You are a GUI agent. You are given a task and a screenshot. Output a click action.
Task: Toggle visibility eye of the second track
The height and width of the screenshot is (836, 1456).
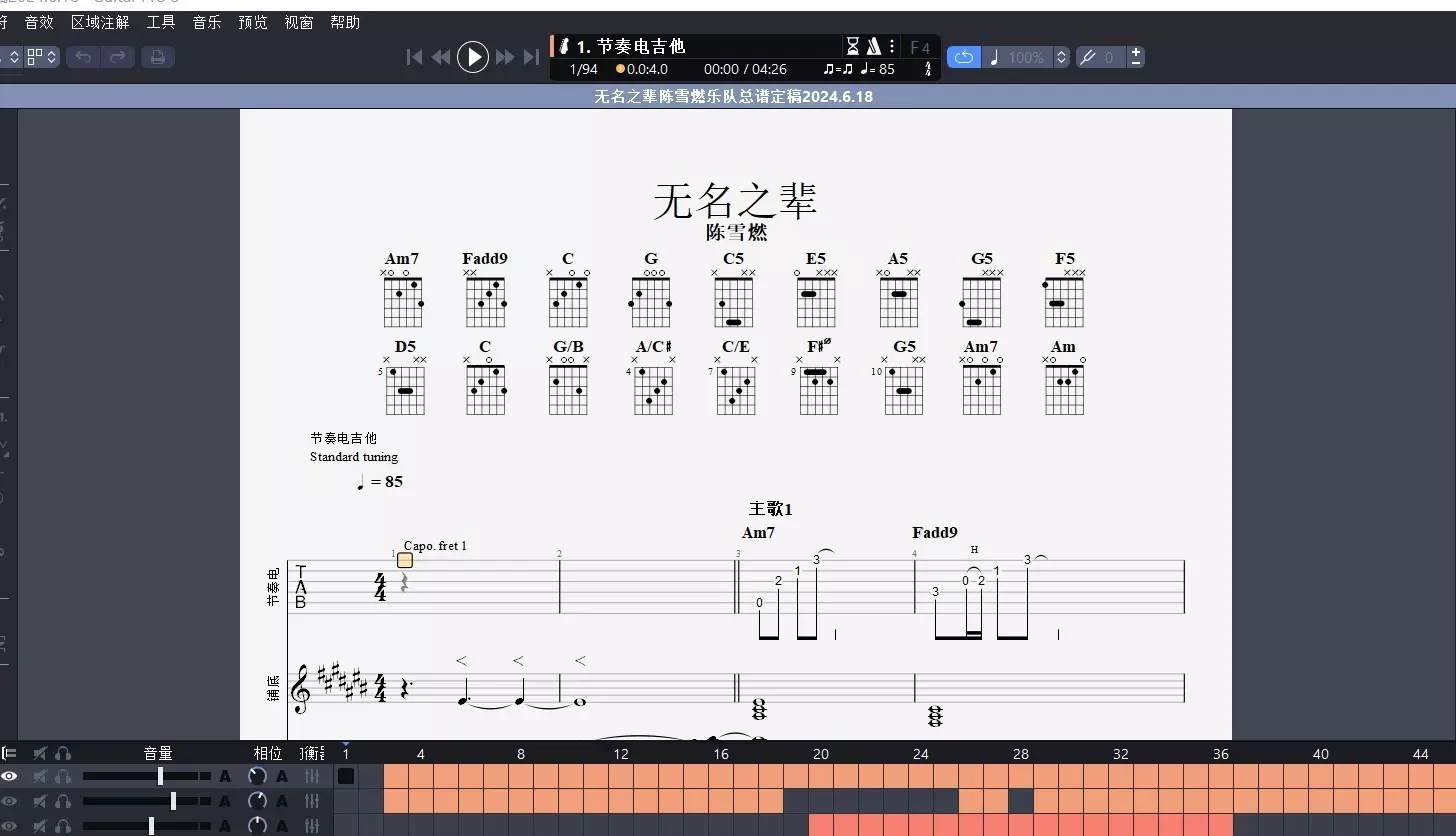[9, 801]
